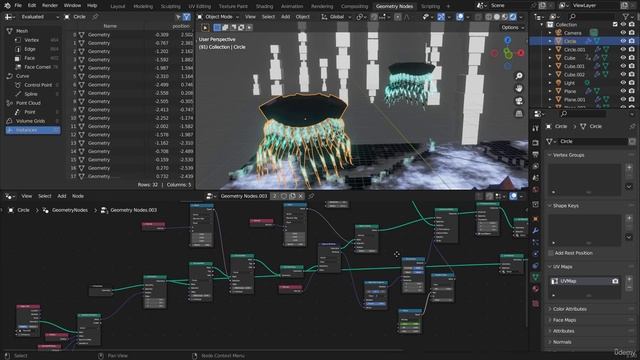640x360 pixels.
Task: Open the Render menu
Action: [x=50, y=6]
